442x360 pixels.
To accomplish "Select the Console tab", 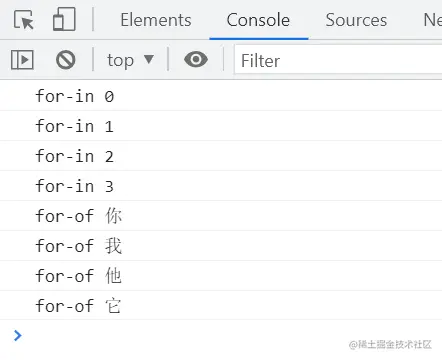I will click(258, 20).
